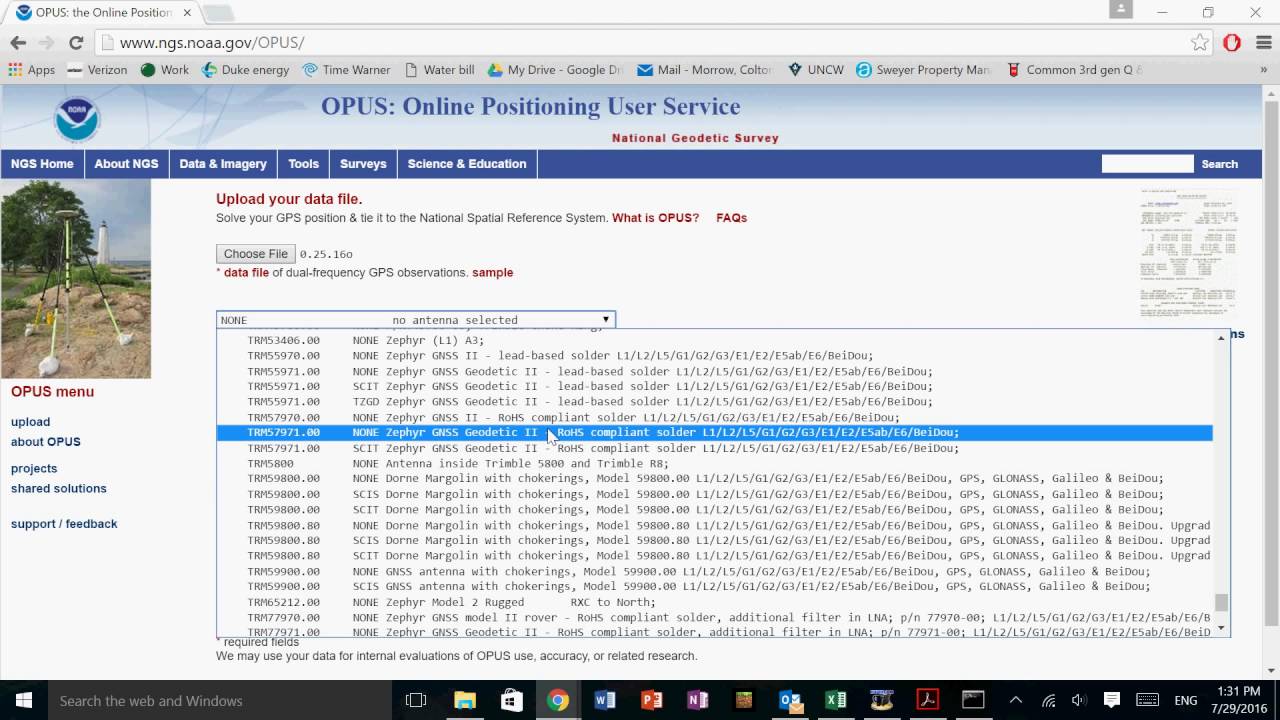
Task: Open the What is OPUS? link
Action: 656,218
